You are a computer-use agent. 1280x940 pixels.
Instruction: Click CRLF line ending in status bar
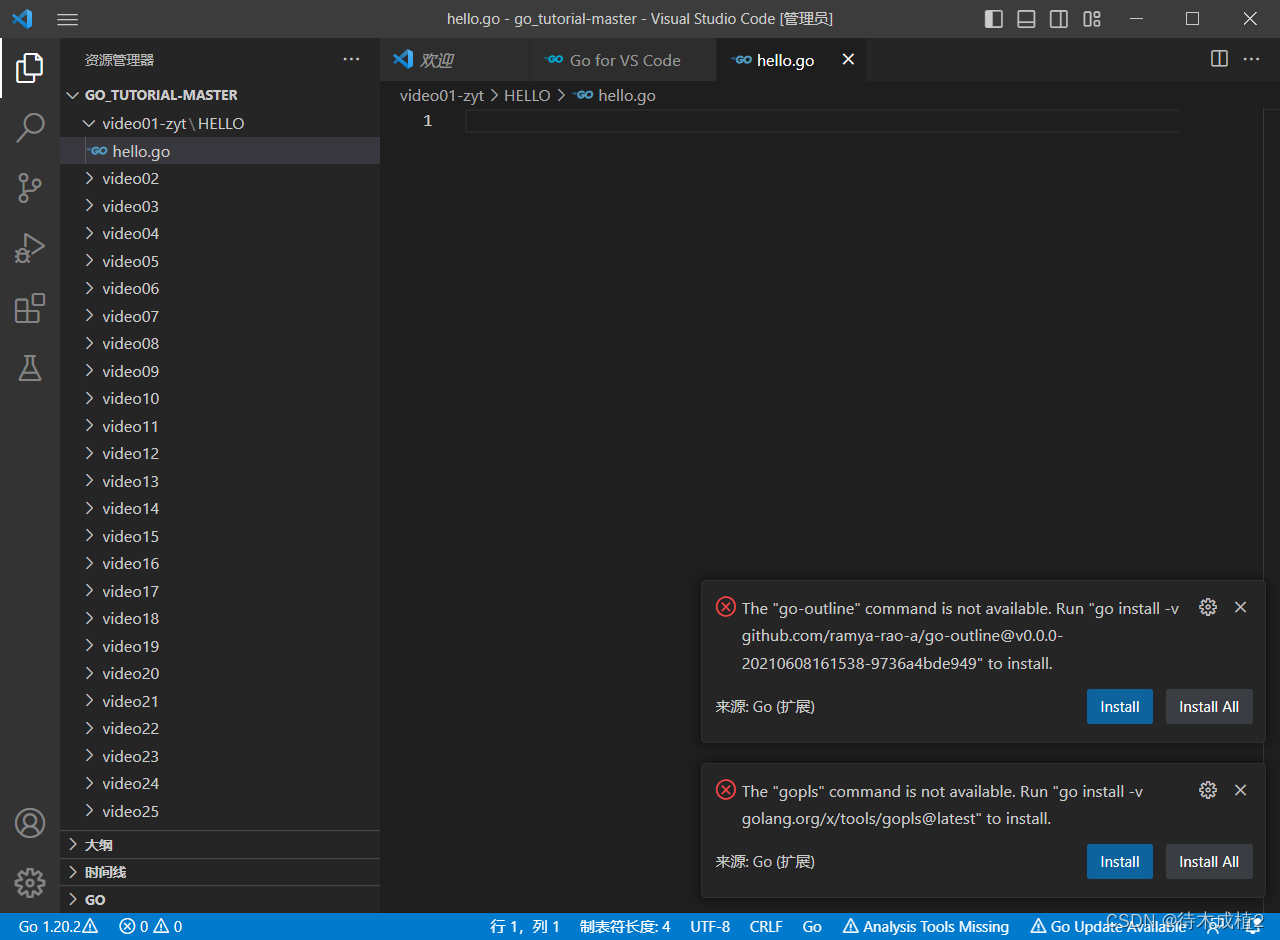[x=766, y=927]
